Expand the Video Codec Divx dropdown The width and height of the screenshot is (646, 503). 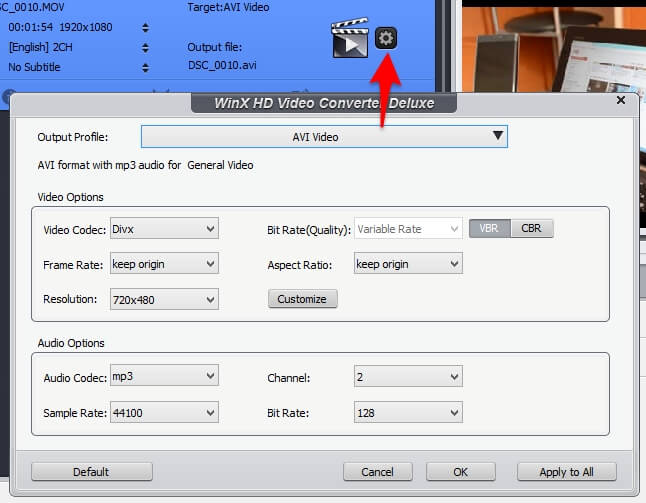coord(164,229)
